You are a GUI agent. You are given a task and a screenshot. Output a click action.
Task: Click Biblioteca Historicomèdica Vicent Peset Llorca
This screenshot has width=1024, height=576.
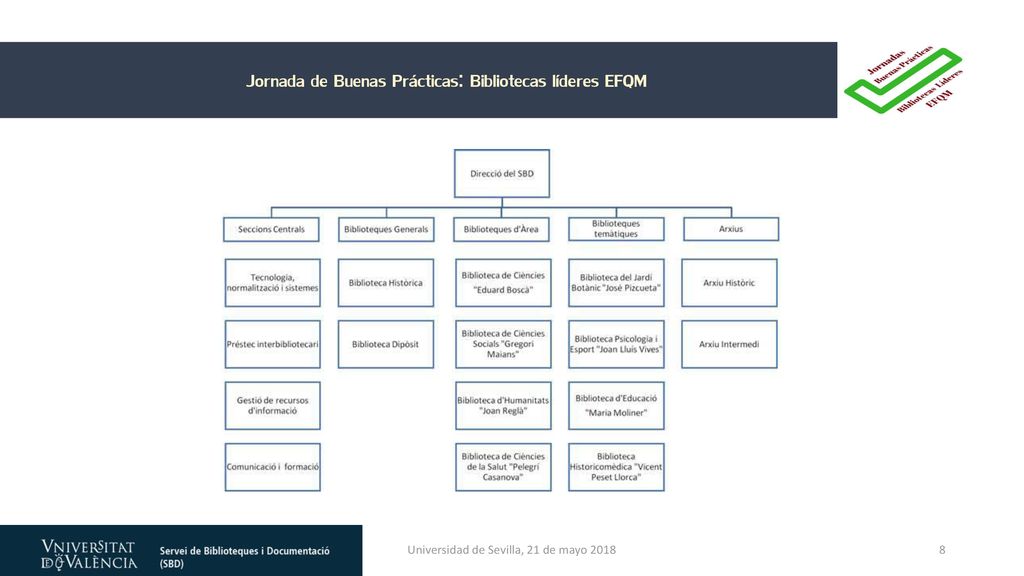(x=616, y=467)
